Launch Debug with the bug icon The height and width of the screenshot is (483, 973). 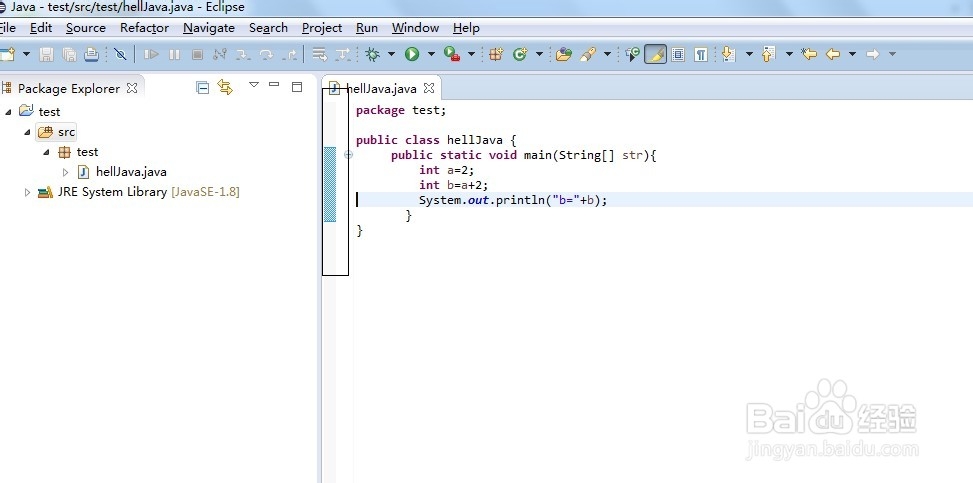click(x=372, y=55)
